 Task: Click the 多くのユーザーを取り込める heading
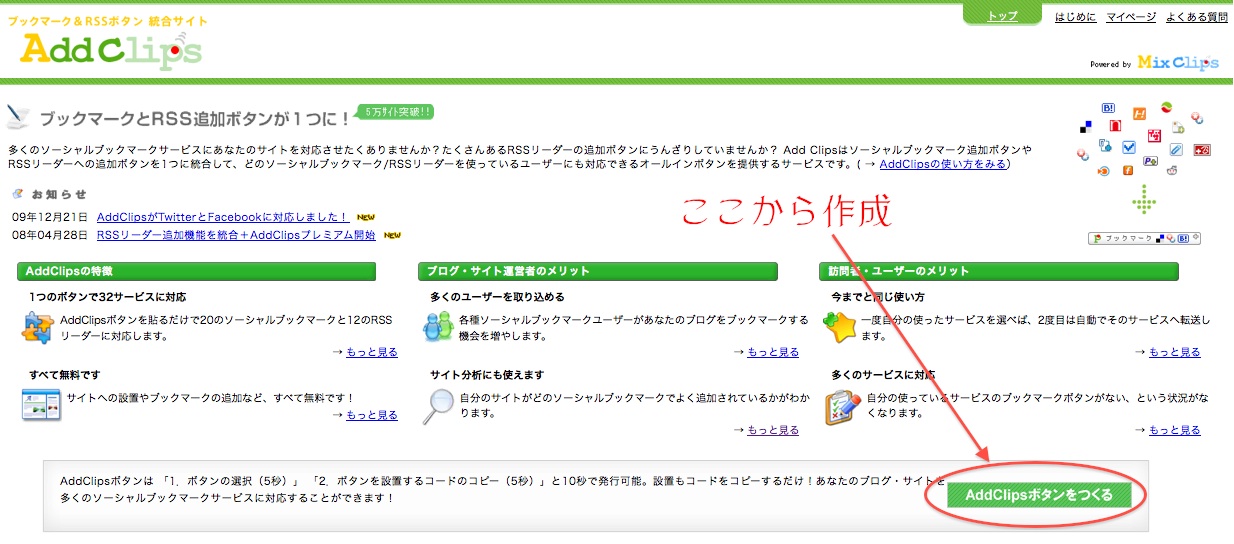[x=497, y=297]
